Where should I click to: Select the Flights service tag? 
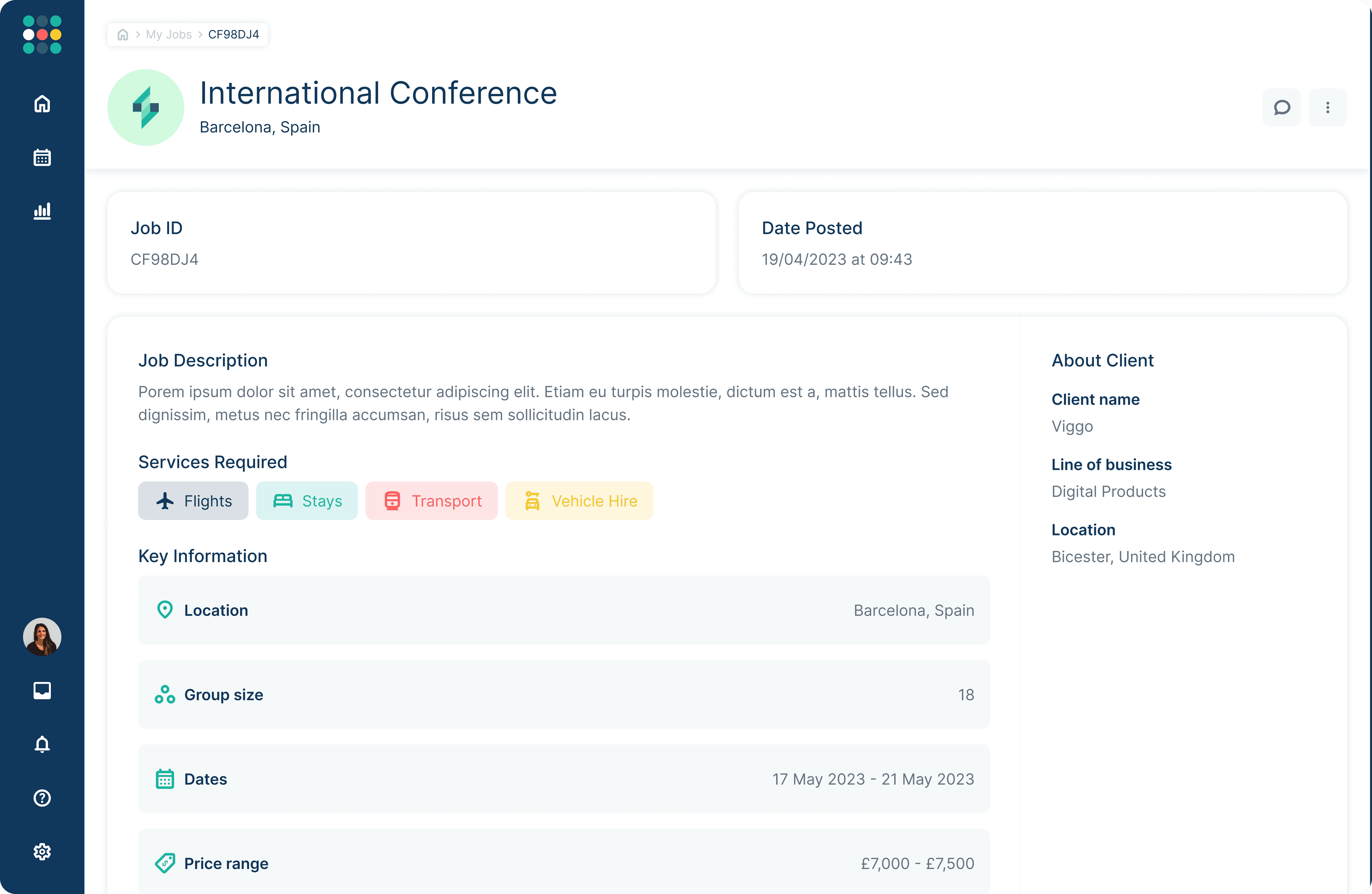click(193, 501)
